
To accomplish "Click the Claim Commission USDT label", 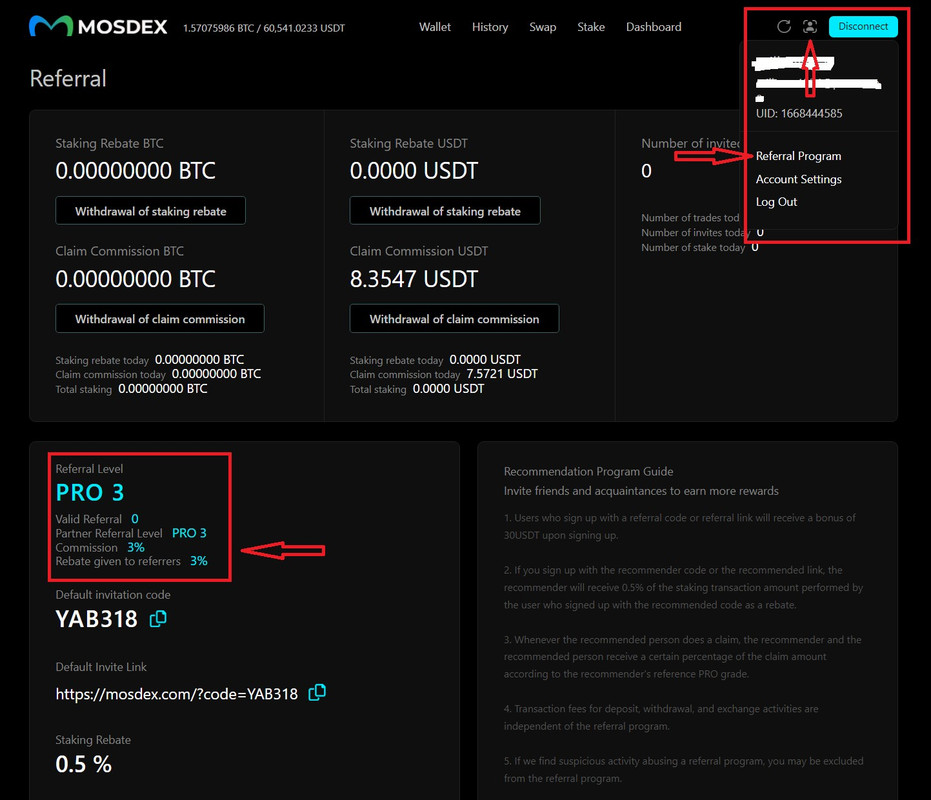I will click(x=419, y=251).
